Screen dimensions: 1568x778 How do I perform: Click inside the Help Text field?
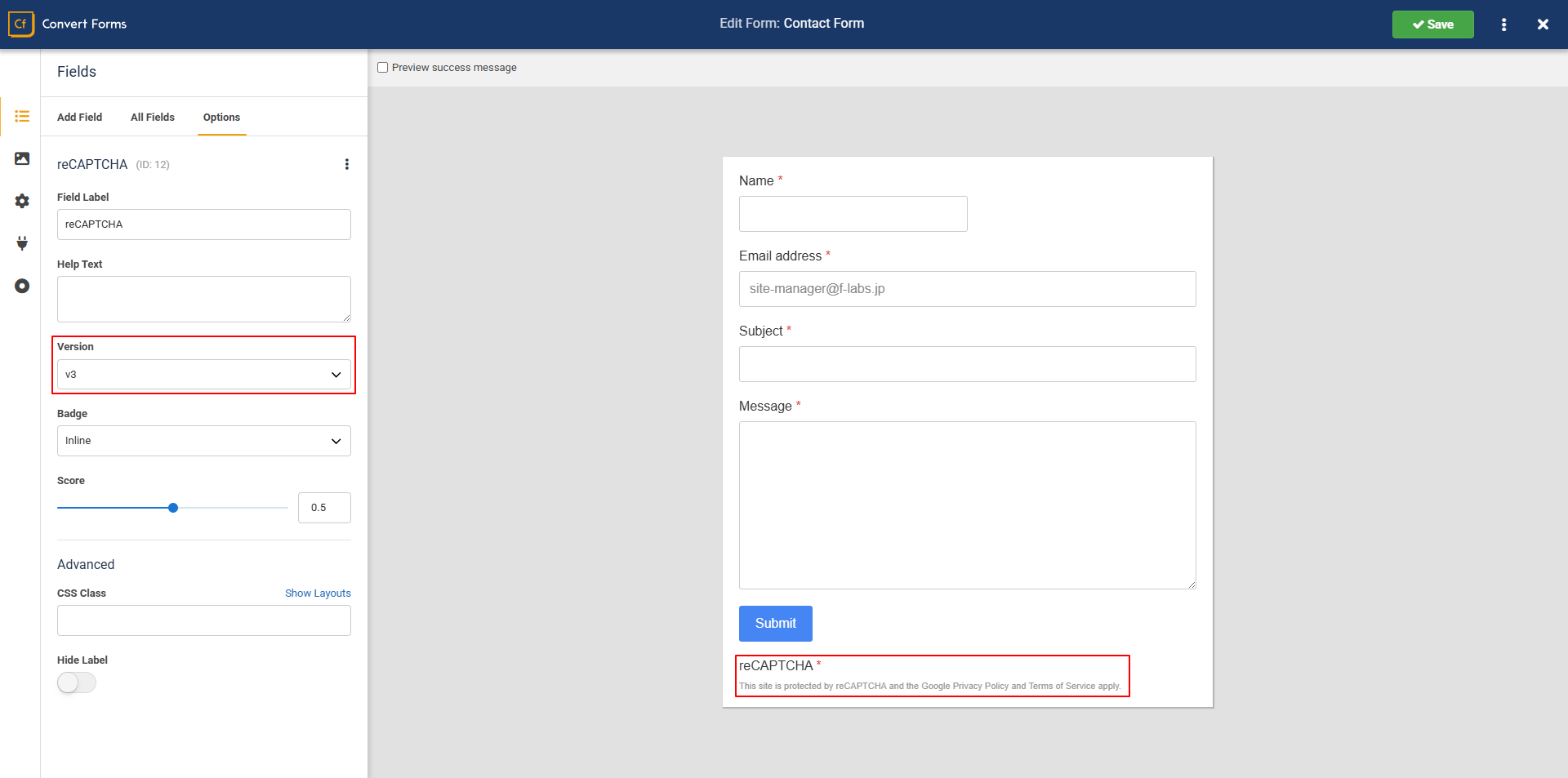pos(203,299)
